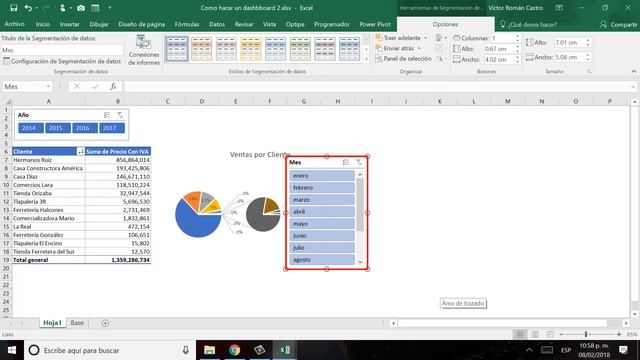
Task: Open the taskbar notification center icon
Action: click(x=623, y=350)
